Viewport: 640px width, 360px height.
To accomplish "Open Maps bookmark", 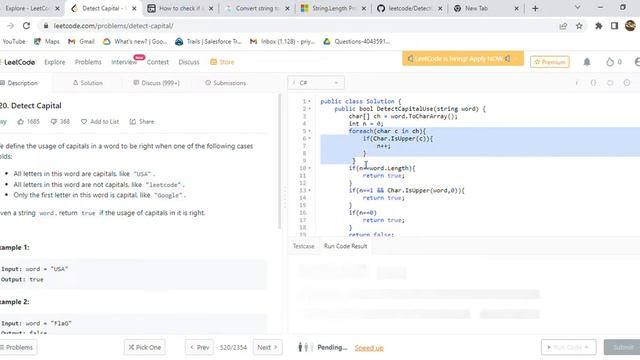I will [47, 42].
